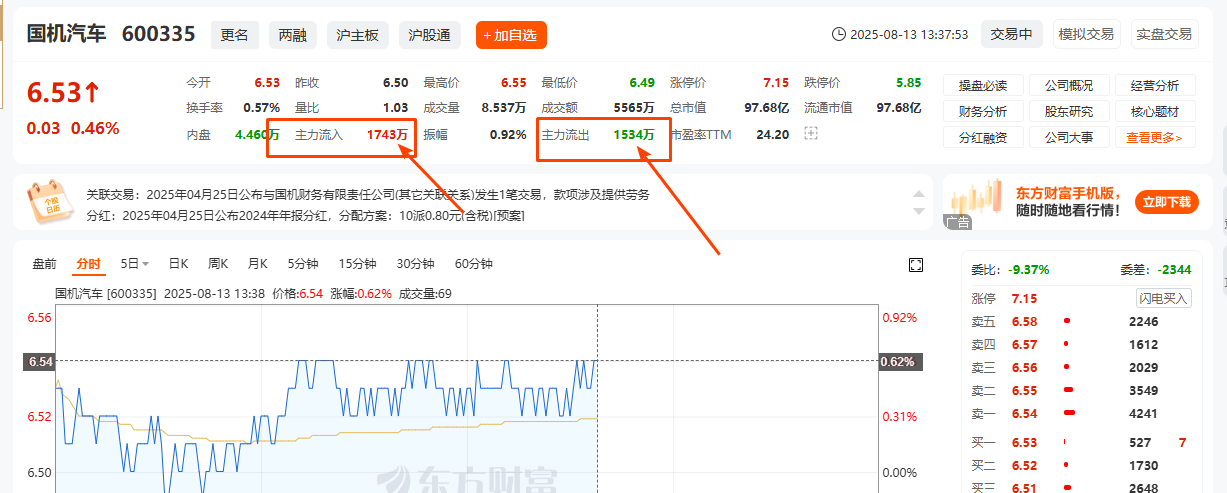Open the 60分钟 chart tab
Screen dimensions: 1227x493
click(473, 264)
